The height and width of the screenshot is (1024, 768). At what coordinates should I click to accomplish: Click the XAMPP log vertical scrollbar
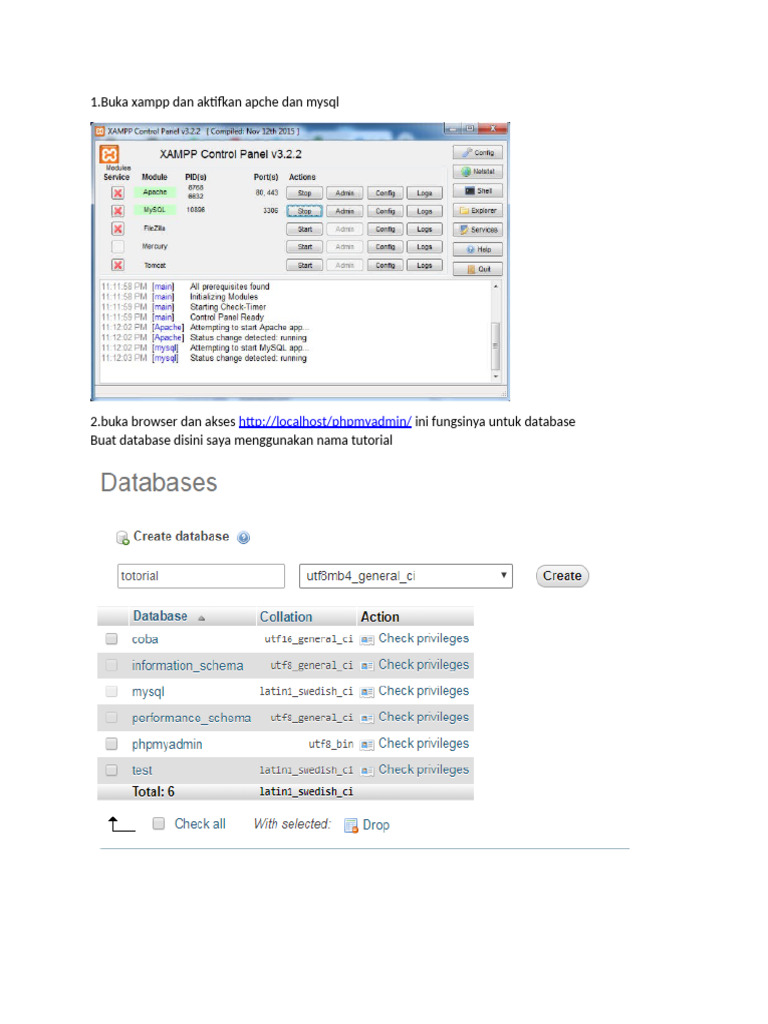pyautogui.click(x=495, y=330)
